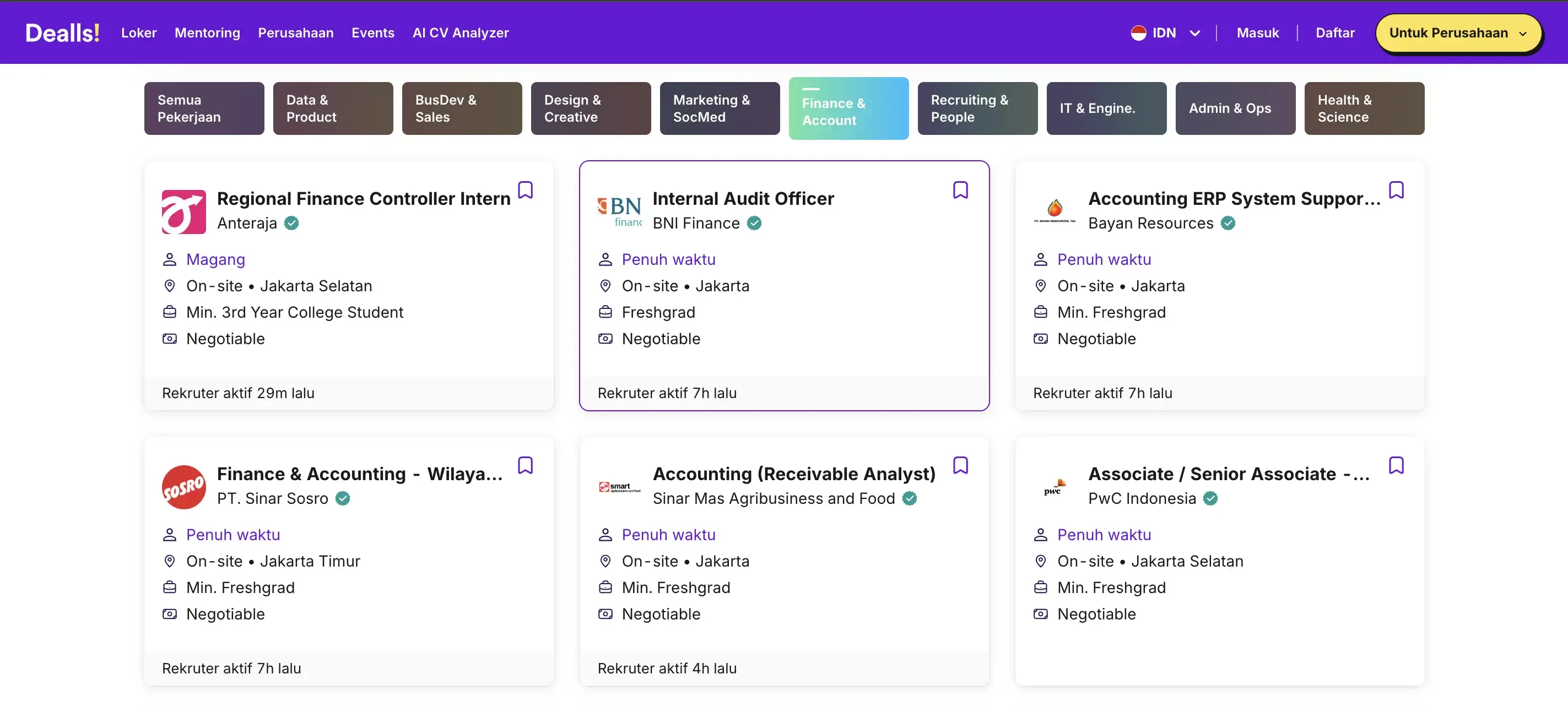Bookmark the Accounting (Receivable Analyst) job
Image resolution: width=1568 pixels, height=707 pixels.
960,465
